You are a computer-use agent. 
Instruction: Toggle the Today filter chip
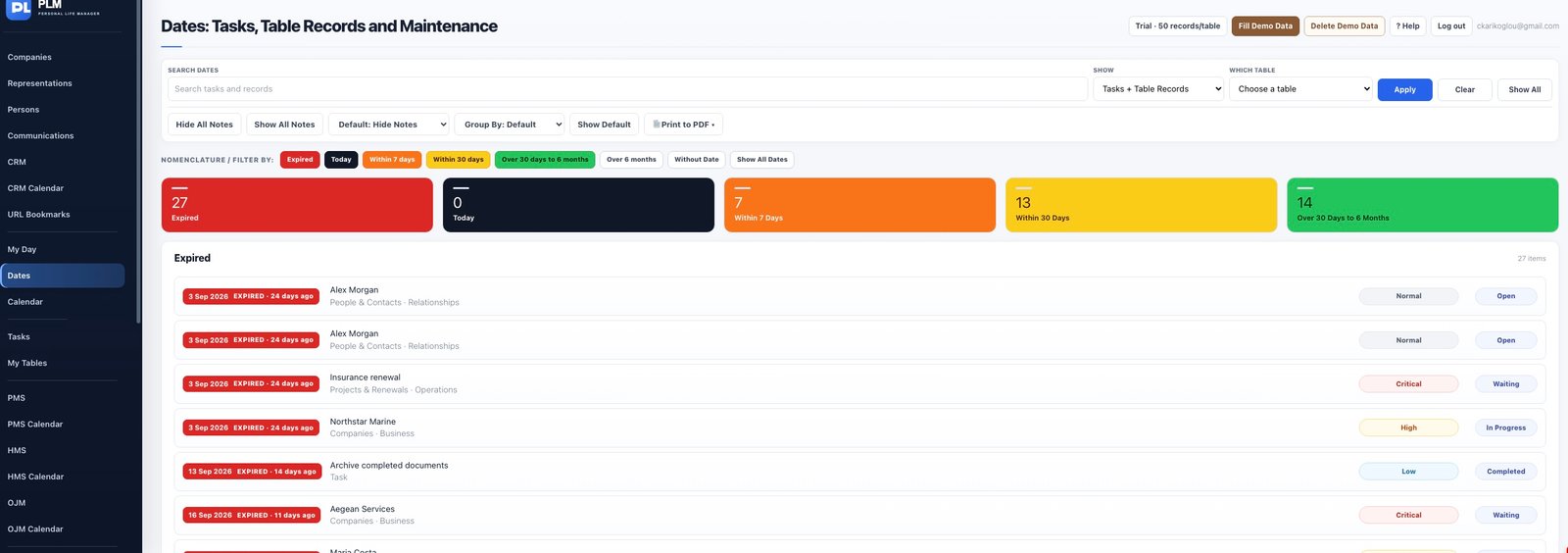[x=341, y=160]
